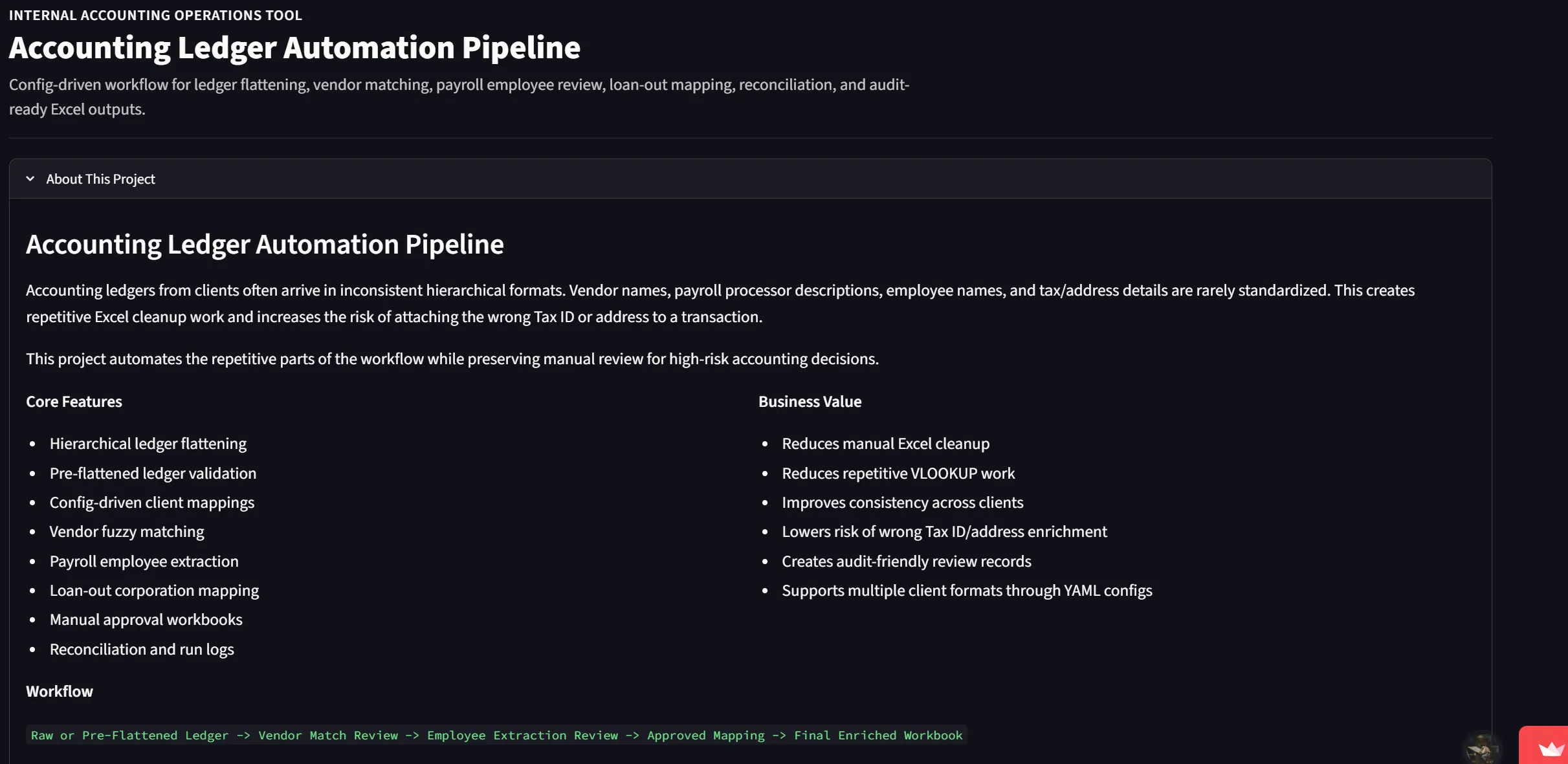
Task: Click 'Pre-flattened ledger validation' list item
Action: pos(153,473)
